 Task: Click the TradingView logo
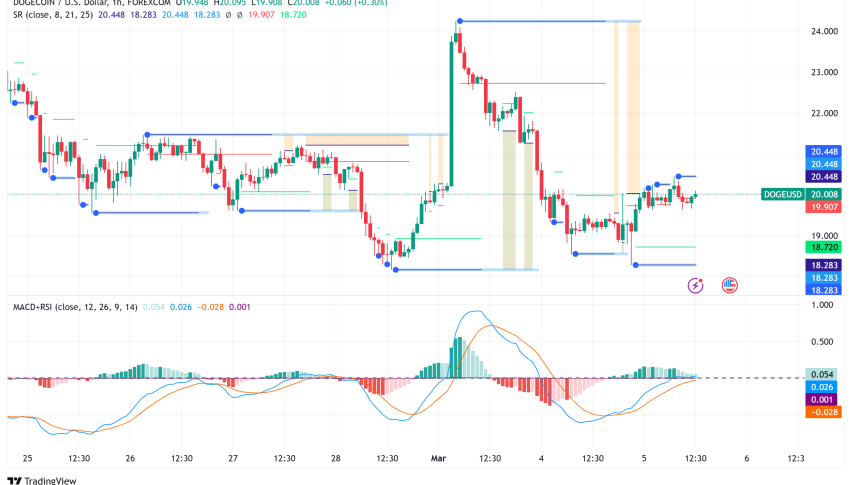42,480
